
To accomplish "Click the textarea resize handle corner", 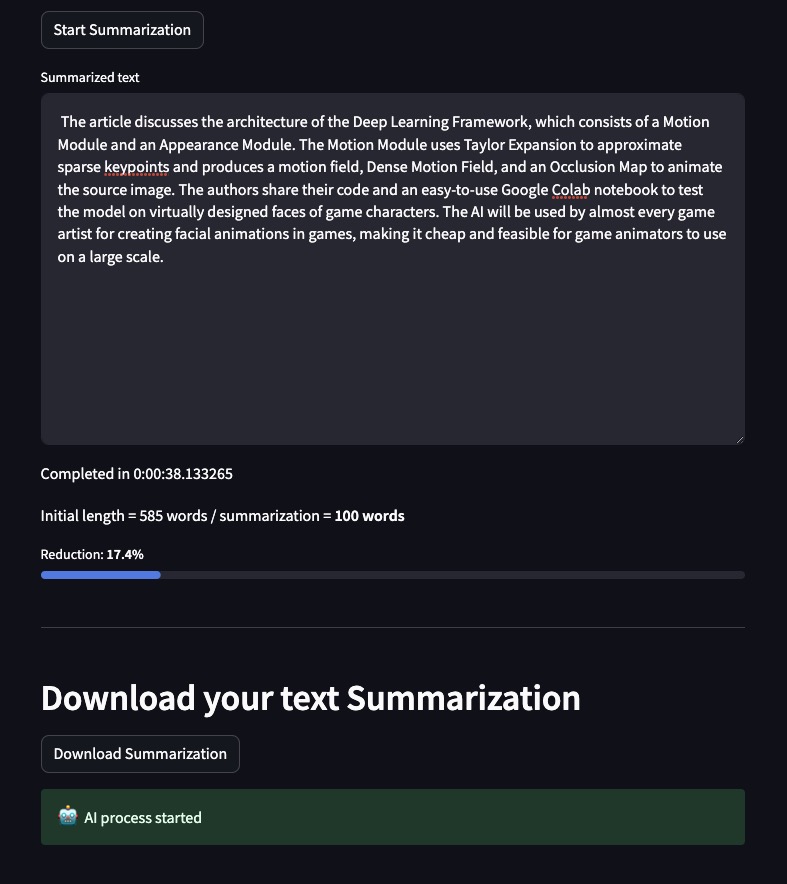I will tap(739, 438).
